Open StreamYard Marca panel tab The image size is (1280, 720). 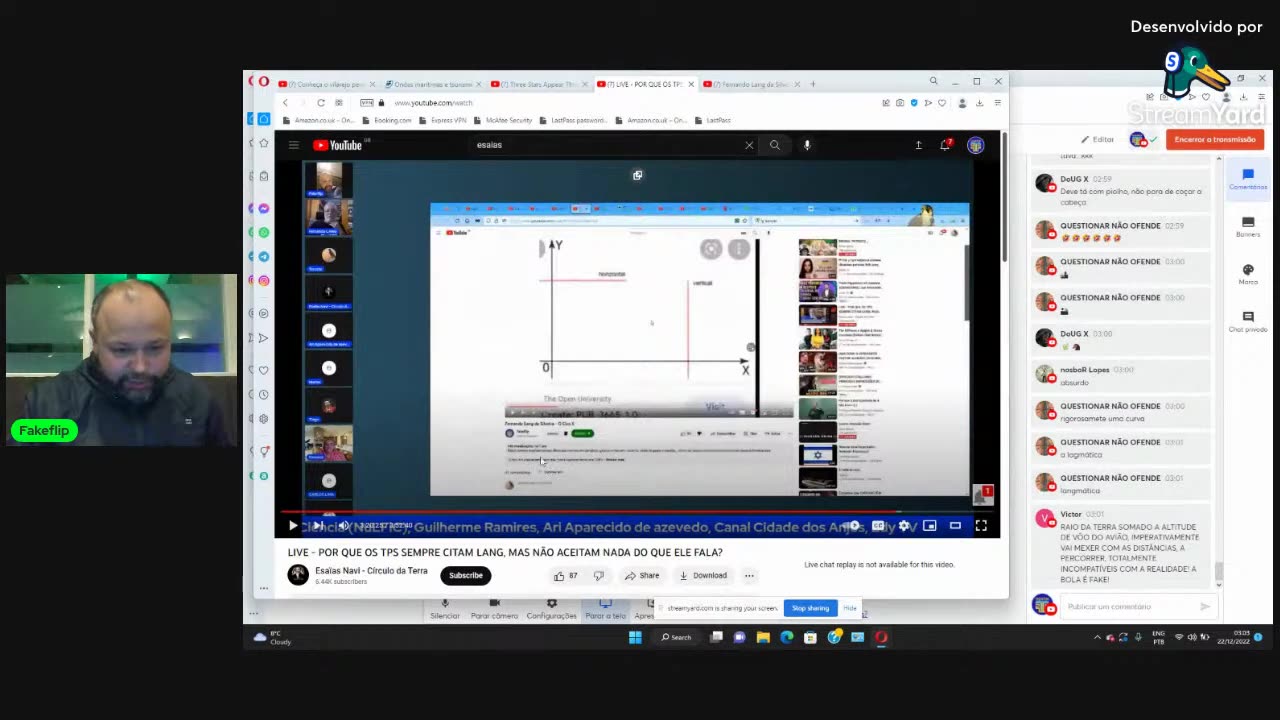pyautogui.click(x=1248, y=275)
